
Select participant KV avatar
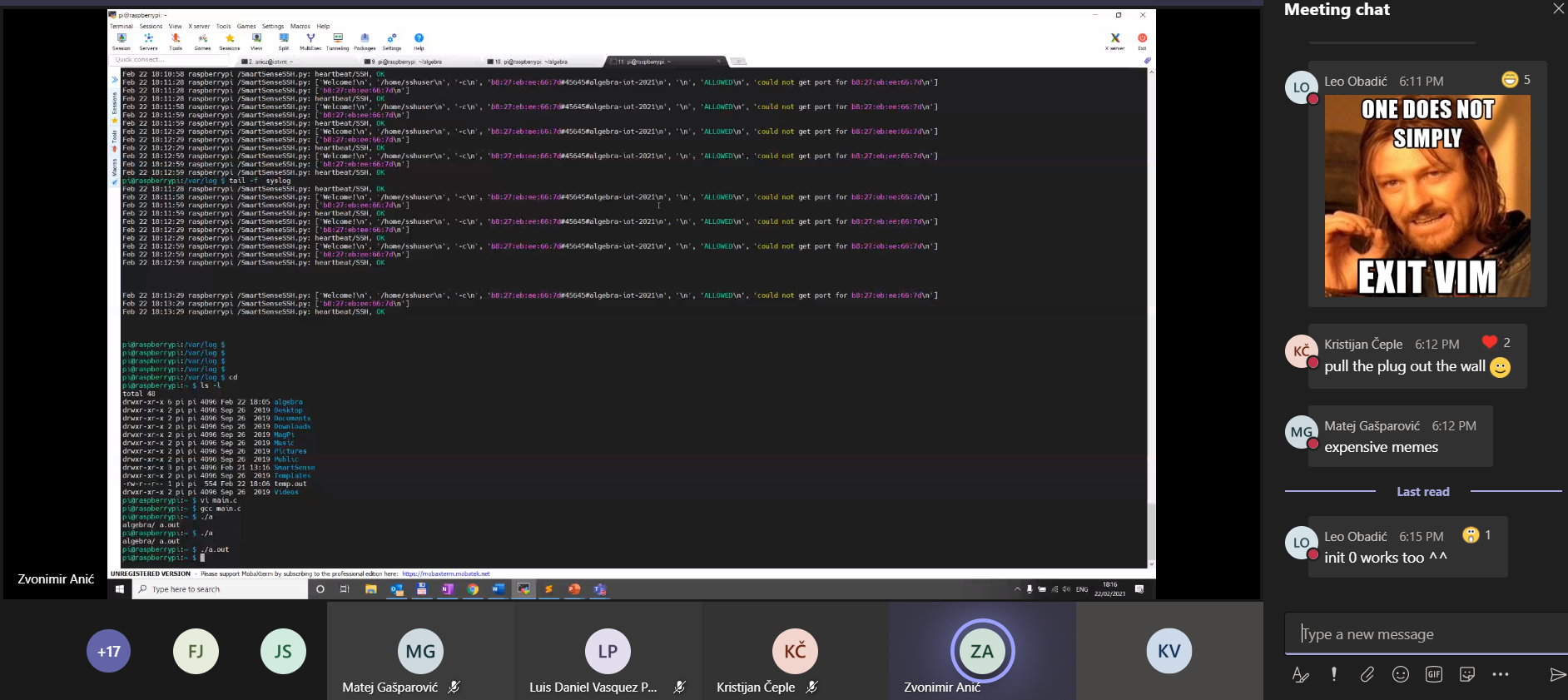tap(1169, 651)
